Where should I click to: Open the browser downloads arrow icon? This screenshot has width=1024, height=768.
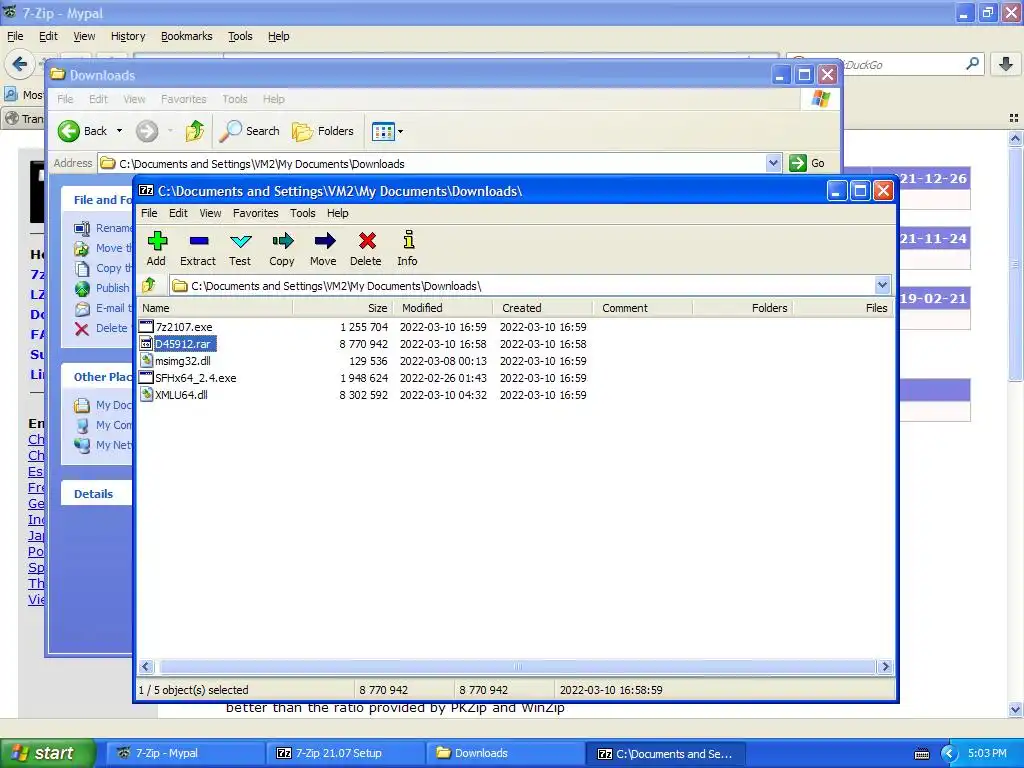click(x=1006, y=64)
